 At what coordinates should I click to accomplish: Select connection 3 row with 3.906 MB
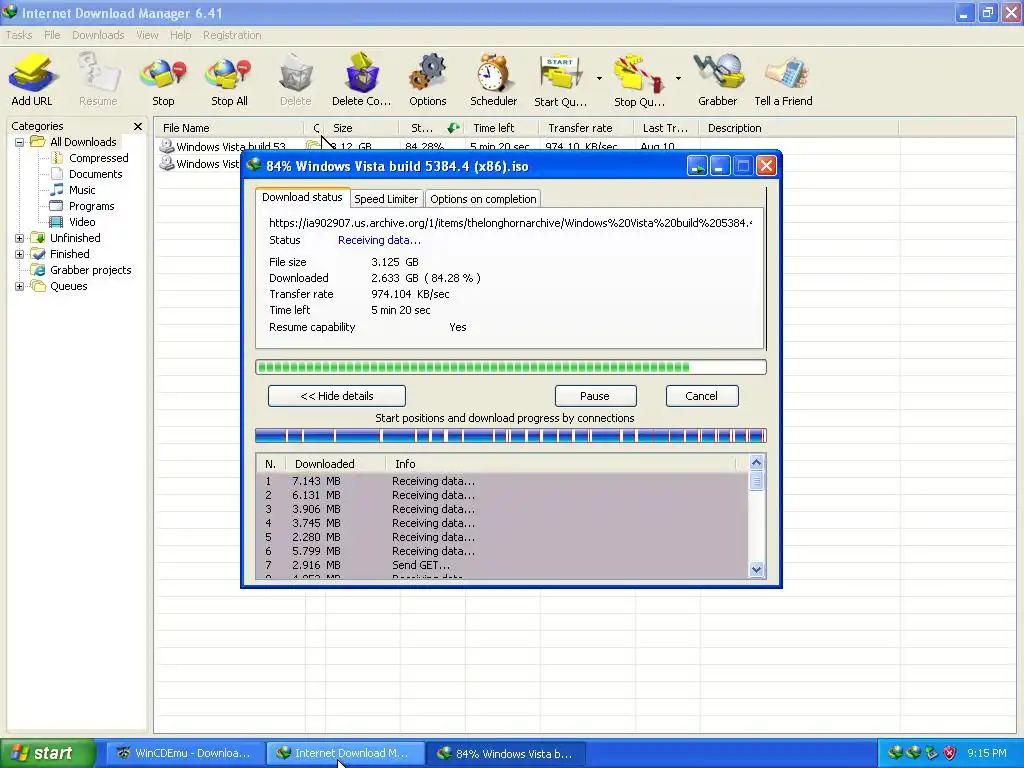click(x=502, y=509)
